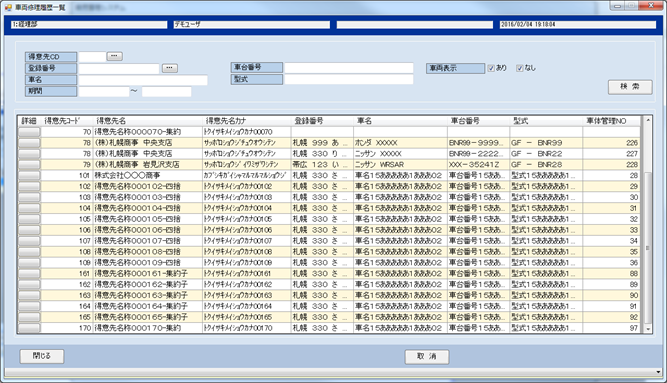Select cell 得意先名称000165-集約子
Screen dimensions: 667x383
[x=148, y=317]
